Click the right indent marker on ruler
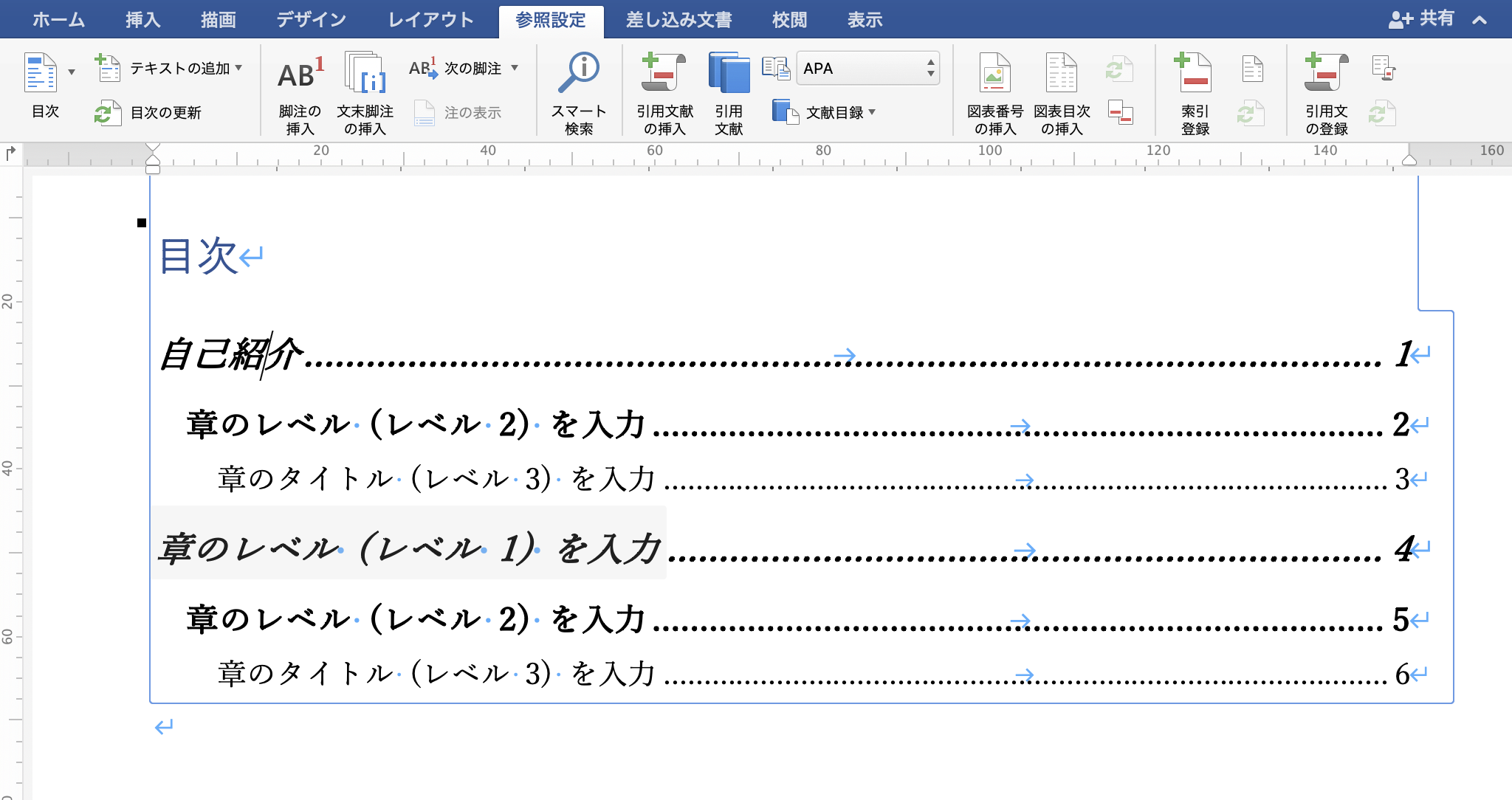This screenshot has width=1512, height=800. 1409,159
